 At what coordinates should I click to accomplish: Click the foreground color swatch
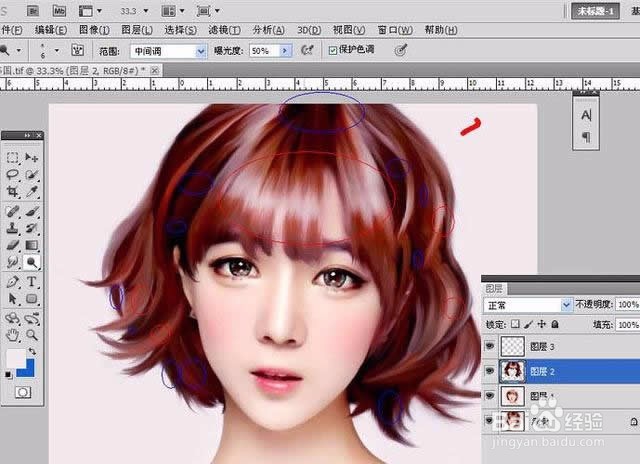coord(16,358)
